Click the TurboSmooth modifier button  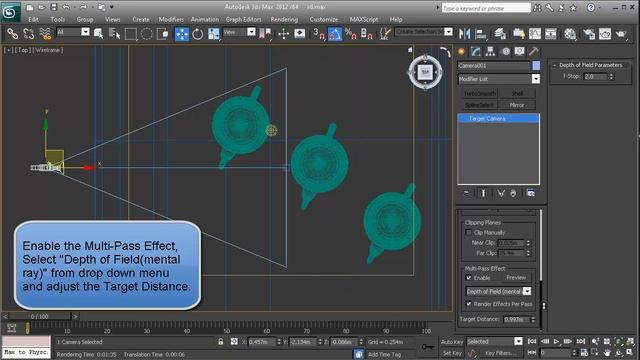(480, 93)
